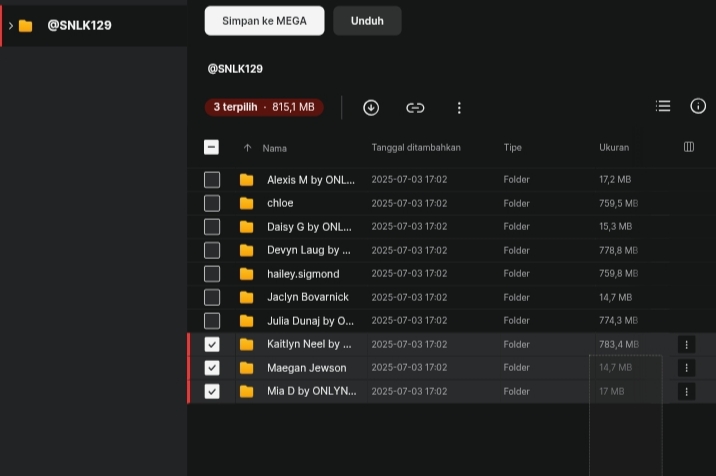Click the folder icon of chloe
Screen dimensions: 716x476
click(247, 203)
